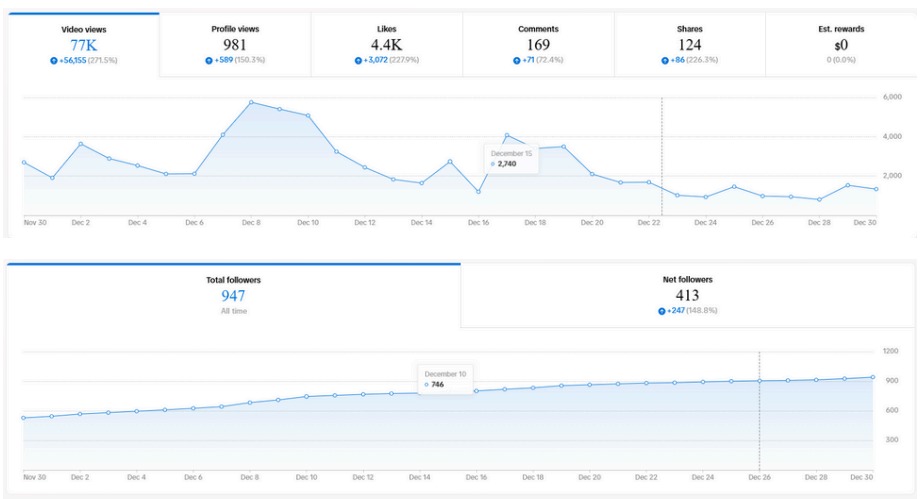Select the Total followers tab
The height and width of the screenshot is (499, 920).
pyautogui.click(x=233, y=295)
